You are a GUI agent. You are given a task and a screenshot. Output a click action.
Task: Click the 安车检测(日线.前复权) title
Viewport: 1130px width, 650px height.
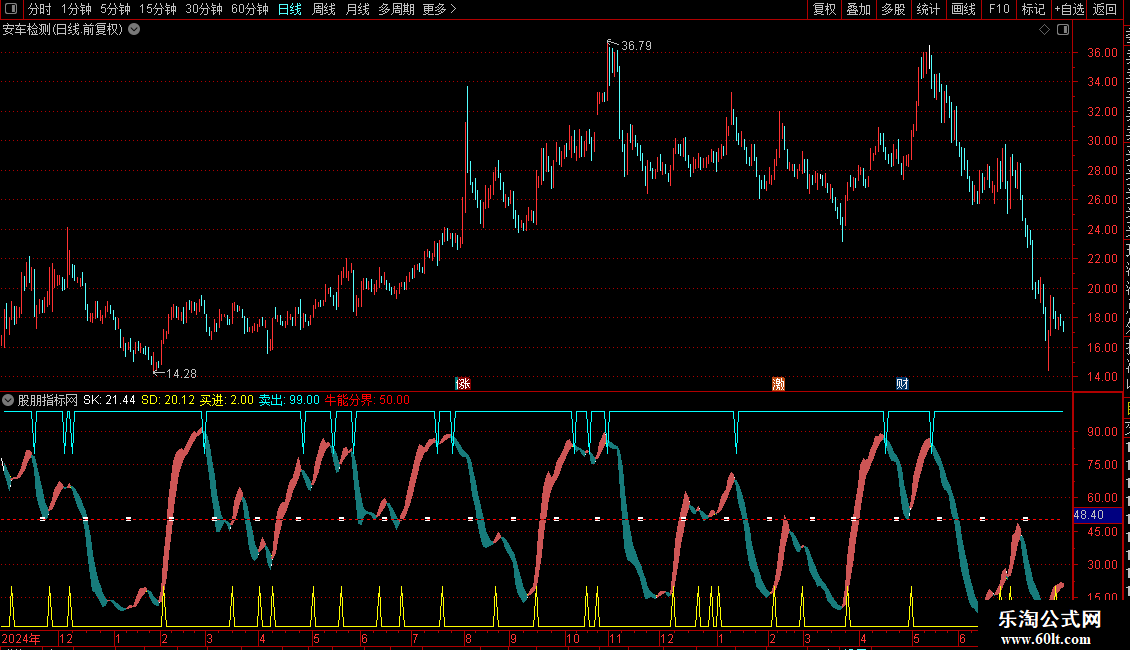[63, 30]
